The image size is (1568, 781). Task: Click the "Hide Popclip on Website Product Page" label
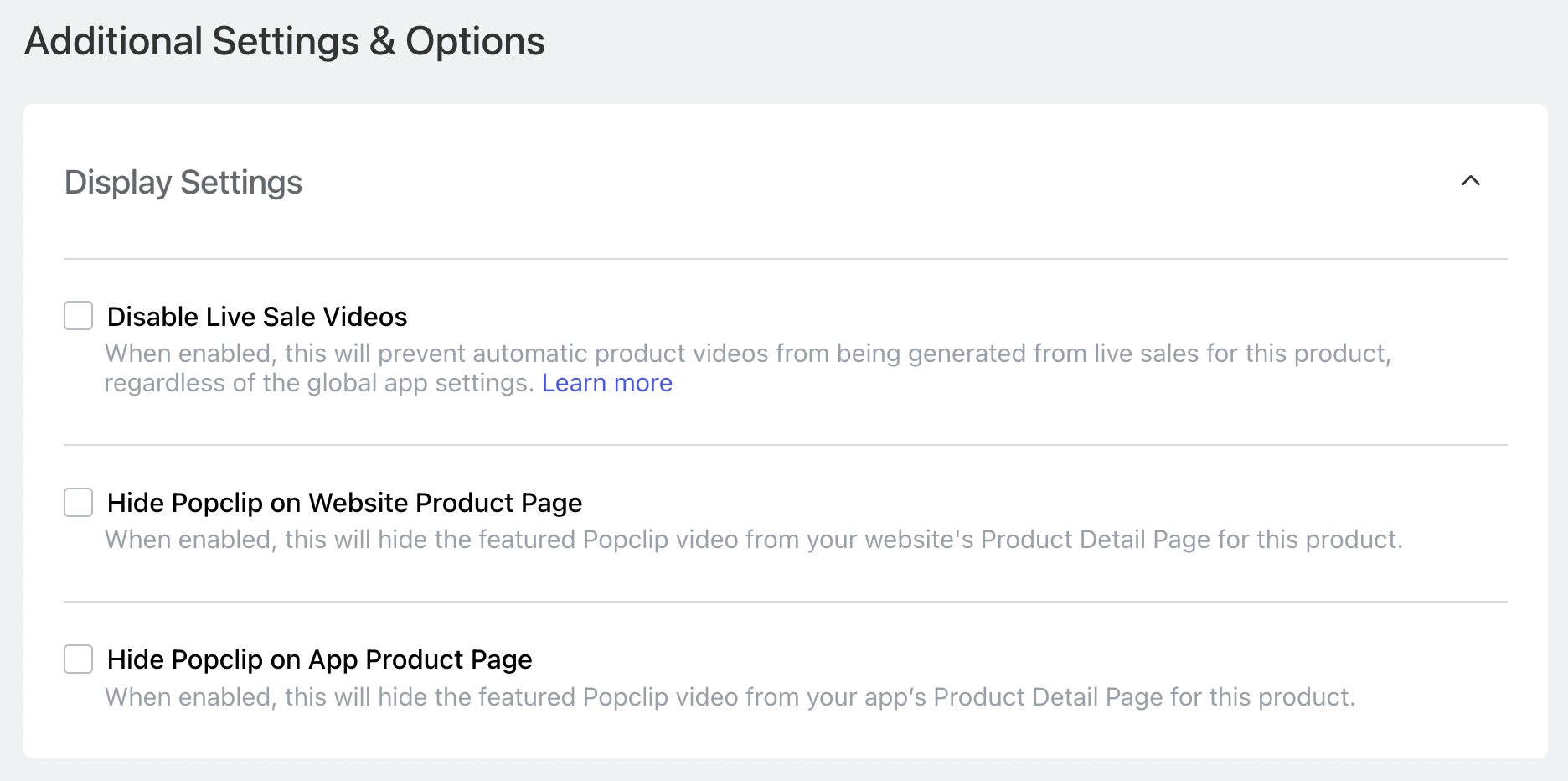point(344,503)
